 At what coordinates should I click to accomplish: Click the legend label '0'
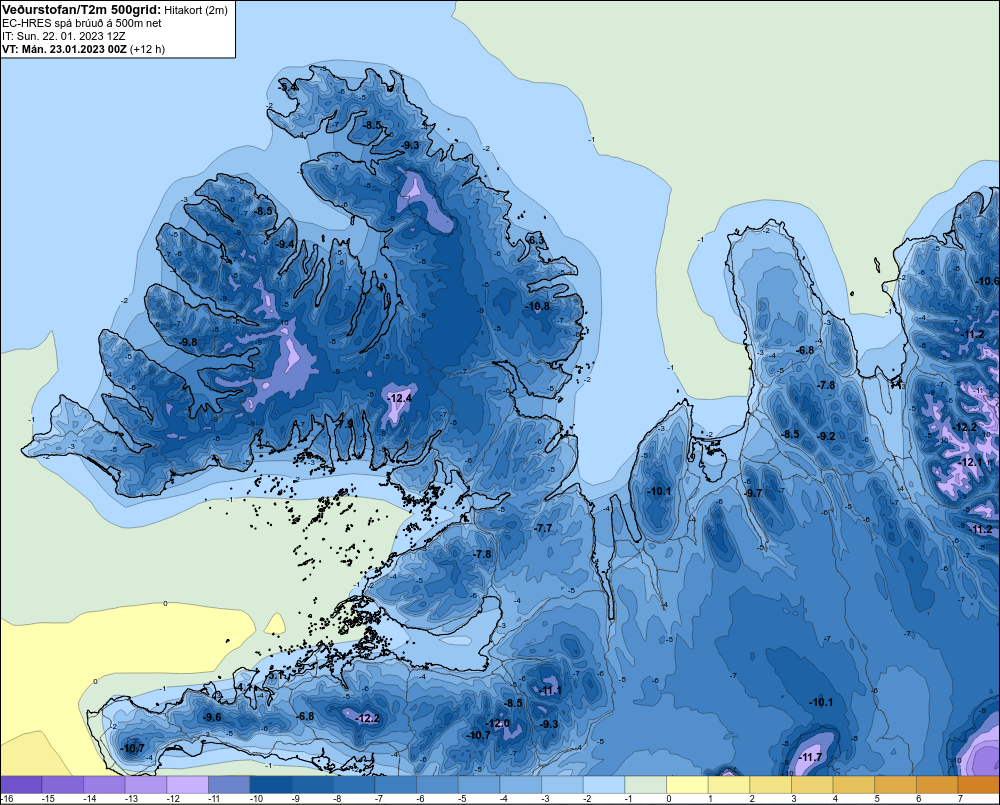coord(669,799)
